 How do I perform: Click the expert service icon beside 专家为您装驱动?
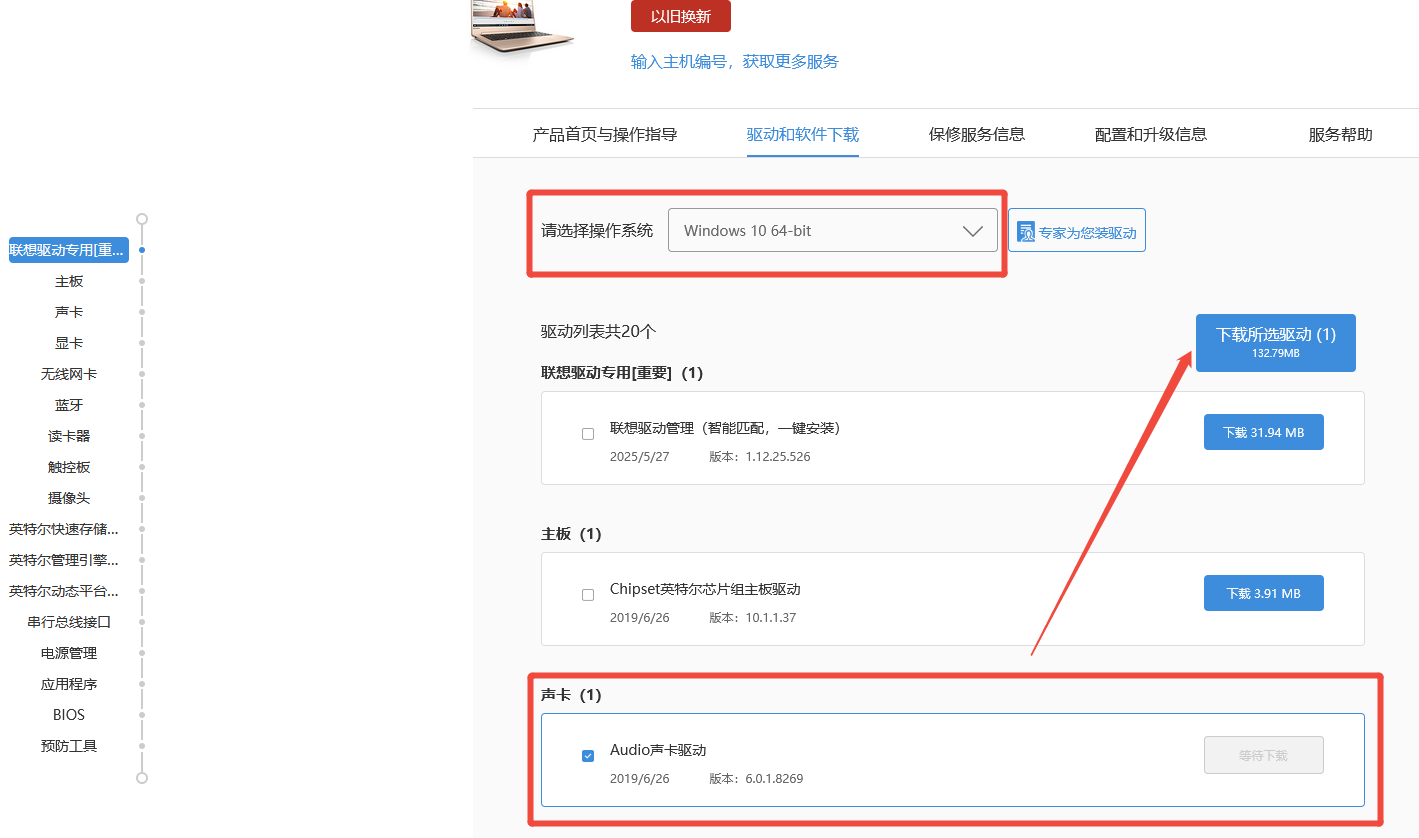tap(1026, 232)
